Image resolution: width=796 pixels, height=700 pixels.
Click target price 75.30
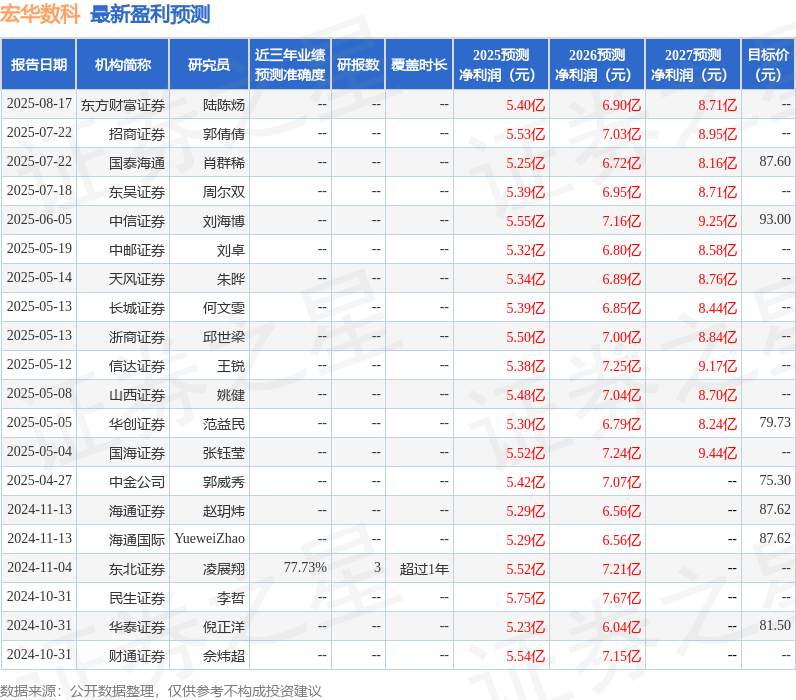pyautogui.click(x=775, y=480)
